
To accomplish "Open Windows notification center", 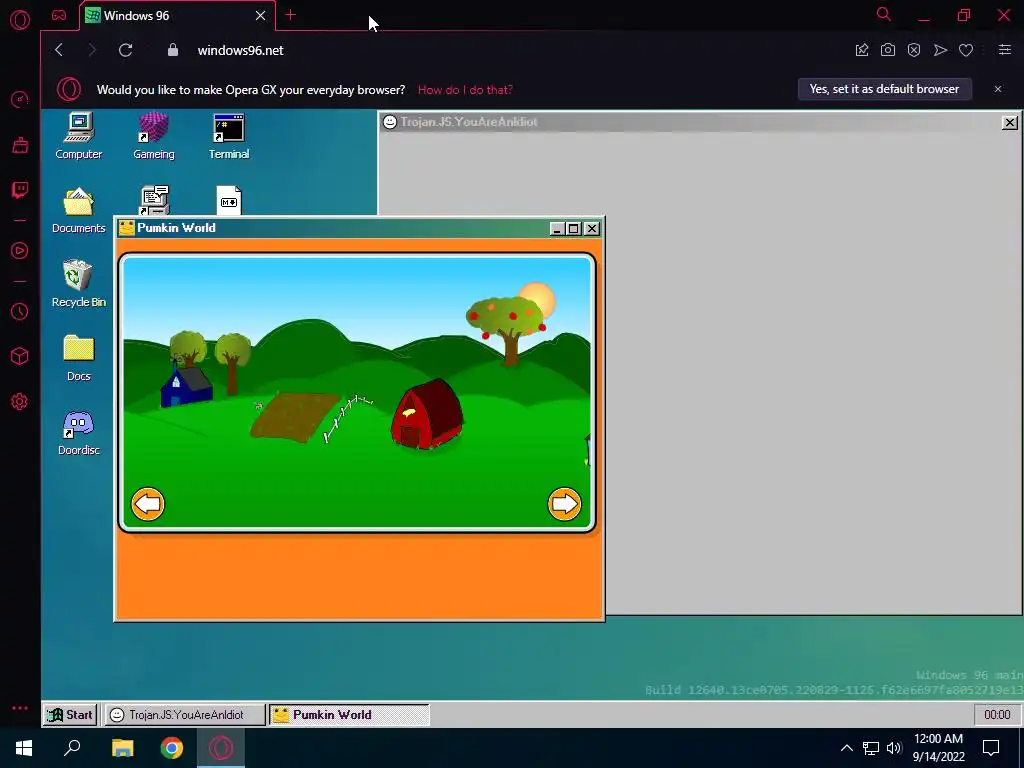I will pyautogui.click(x=991, y=748).
